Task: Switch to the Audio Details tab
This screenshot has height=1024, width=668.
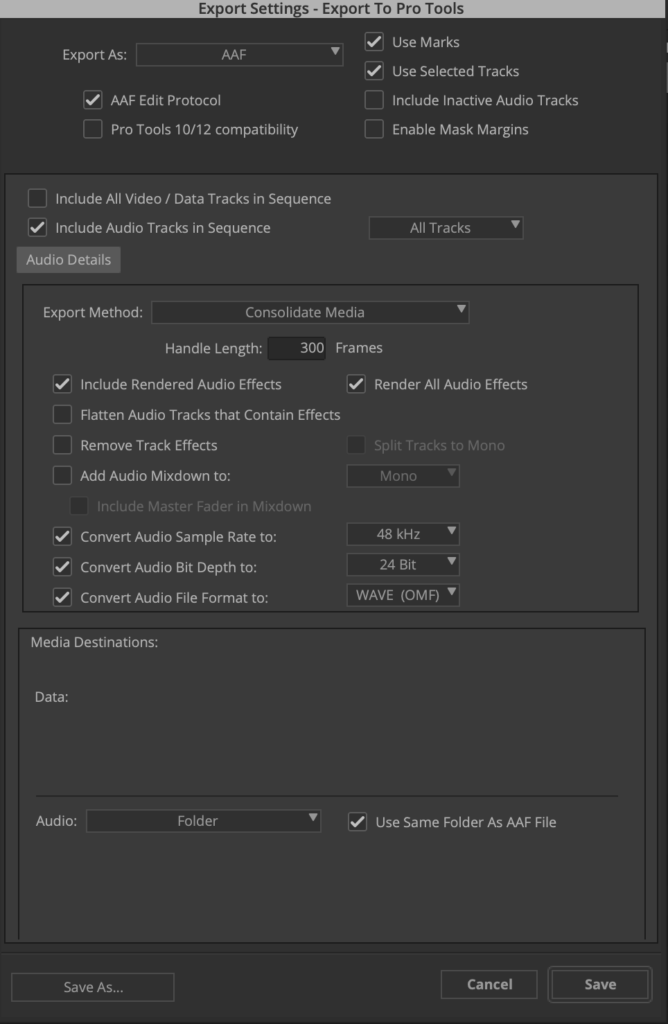Action: [69, 260]
